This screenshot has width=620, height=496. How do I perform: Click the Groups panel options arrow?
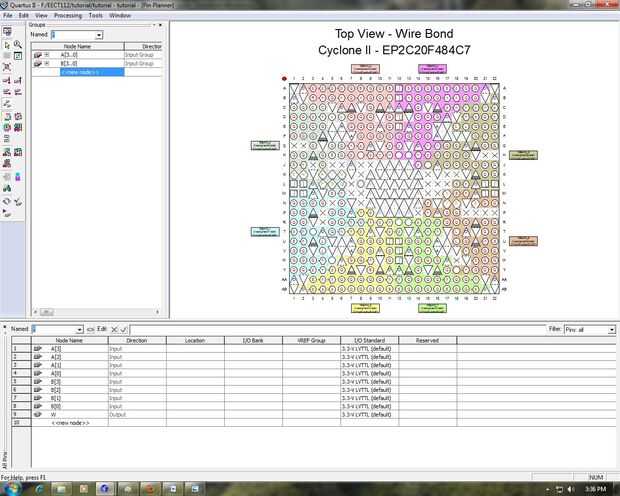tap(154, 25)
